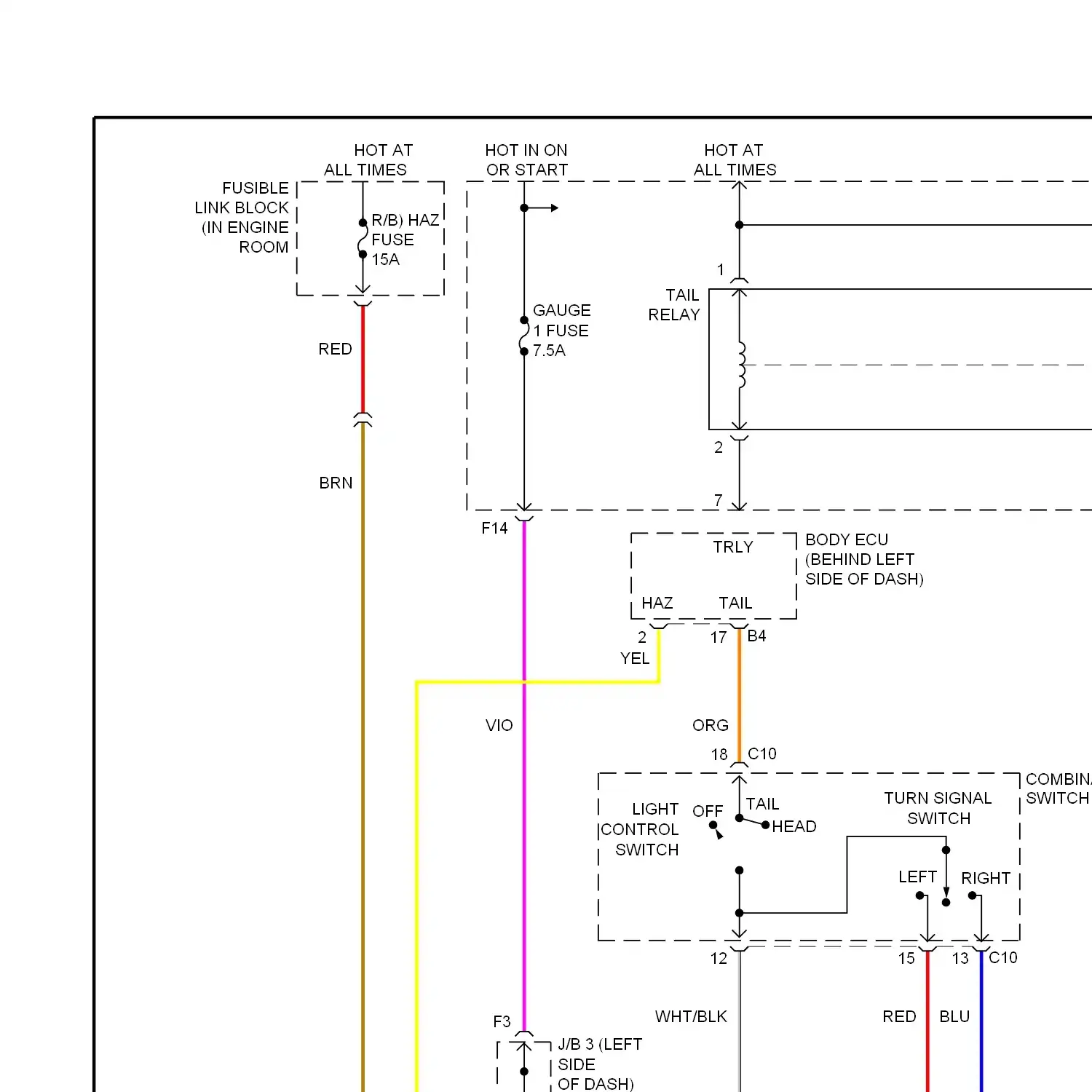1092x1092 pixels.
Task: Click the TAIL position in light control switch
Action: click(762, 804)
